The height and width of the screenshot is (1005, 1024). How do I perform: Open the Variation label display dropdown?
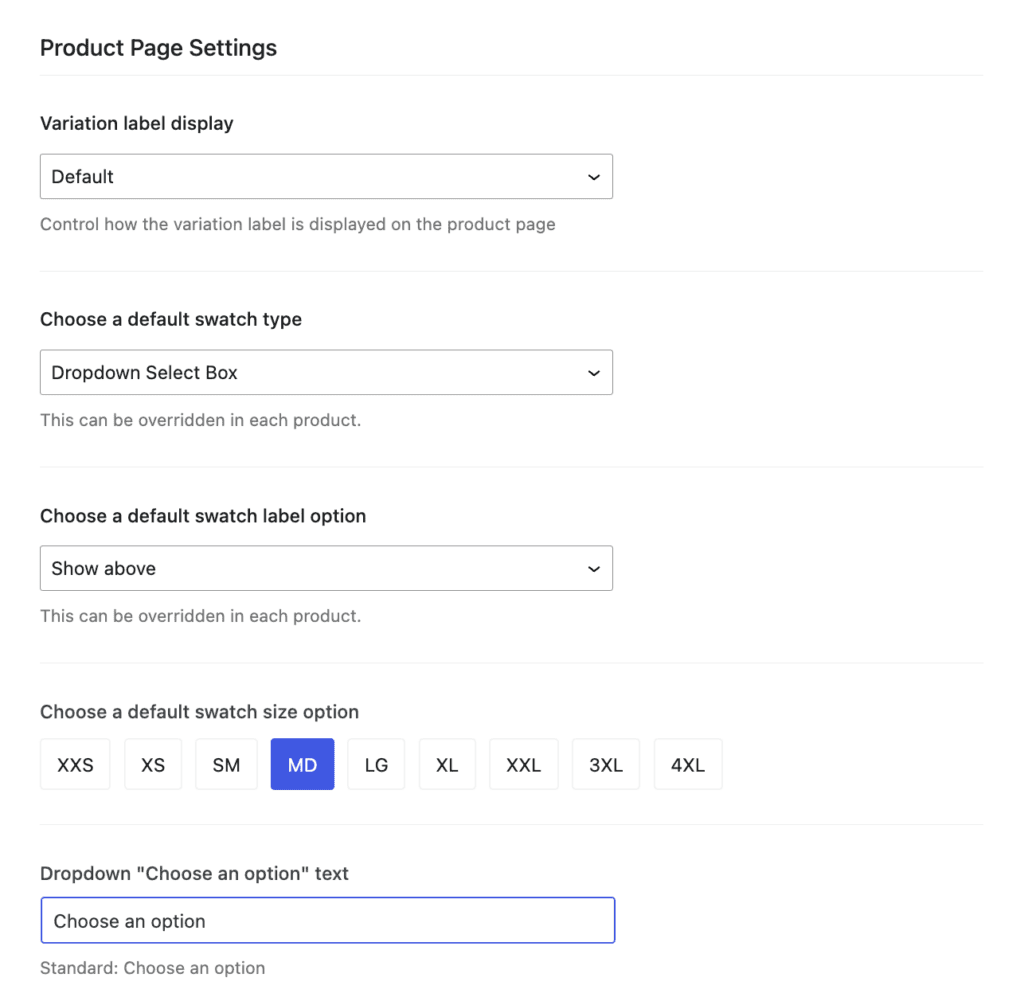[326, 176]
